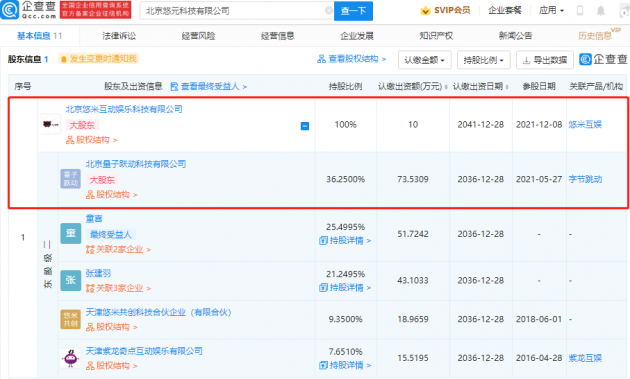The width and height of the screenshot is (630, 379).
Task: Open 持股比例 dropdown filter
Action: click(x=484, y=60)
